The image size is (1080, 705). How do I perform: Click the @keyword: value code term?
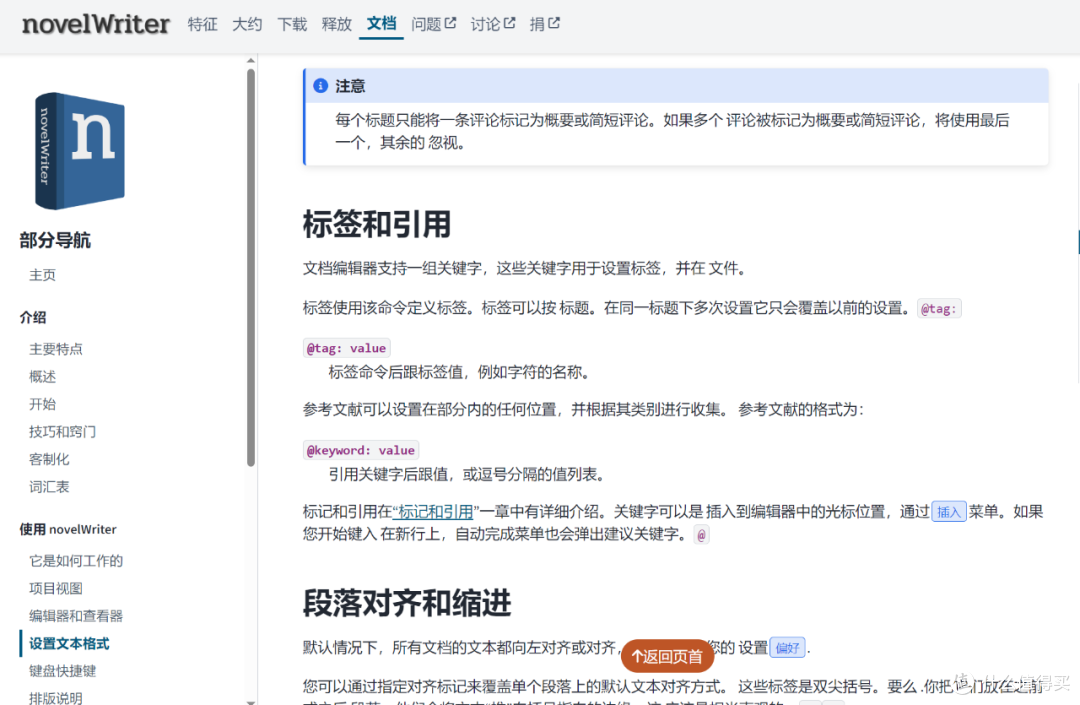[361, 450]
